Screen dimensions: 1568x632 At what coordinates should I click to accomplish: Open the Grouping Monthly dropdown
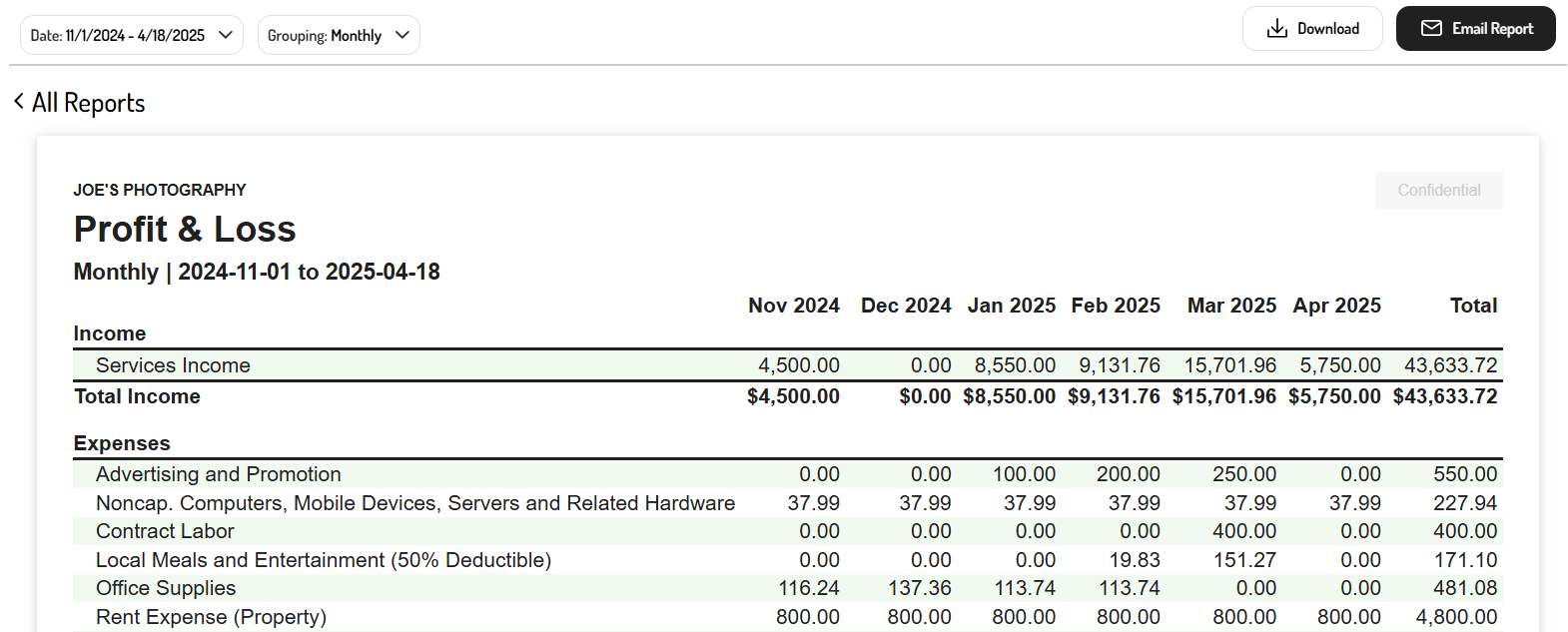tap(339, 35)
